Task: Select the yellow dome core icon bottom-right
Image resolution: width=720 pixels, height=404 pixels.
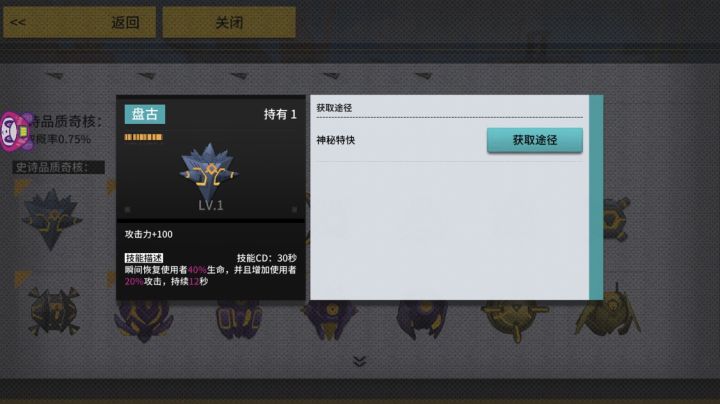Action: [608, 312]
